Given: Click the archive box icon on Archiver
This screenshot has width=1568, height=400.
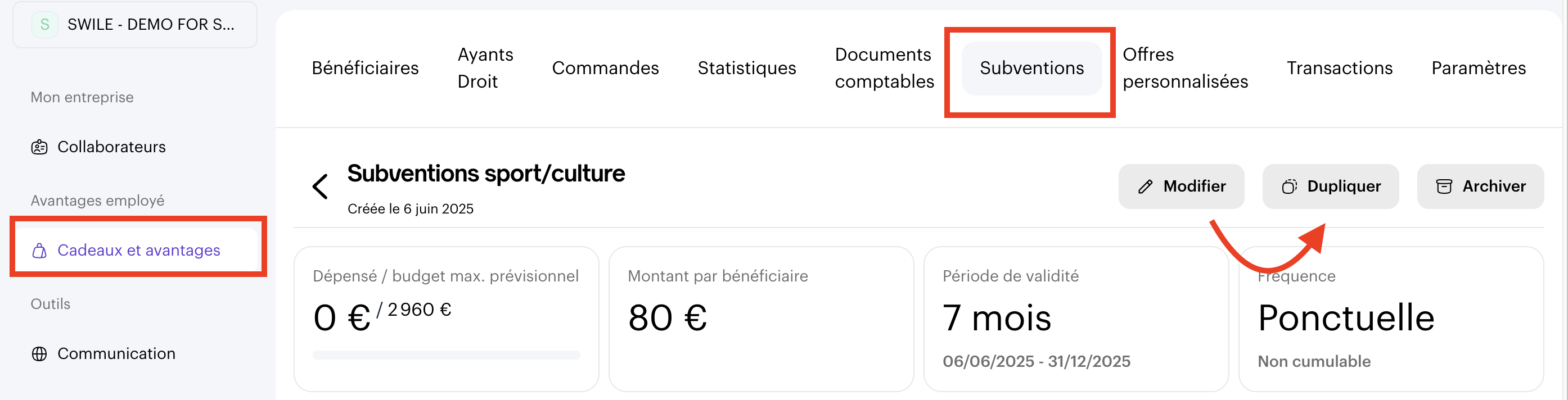Looking at the screenshot, I should coord(1444,187).
